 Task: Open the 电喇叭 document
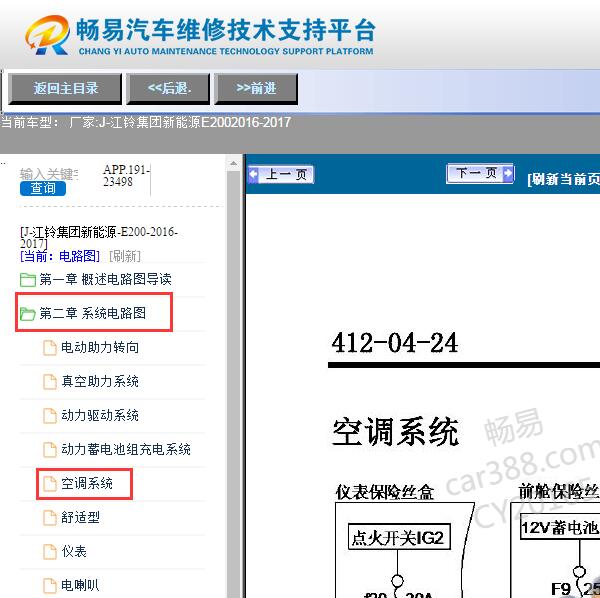pos(80,585)
